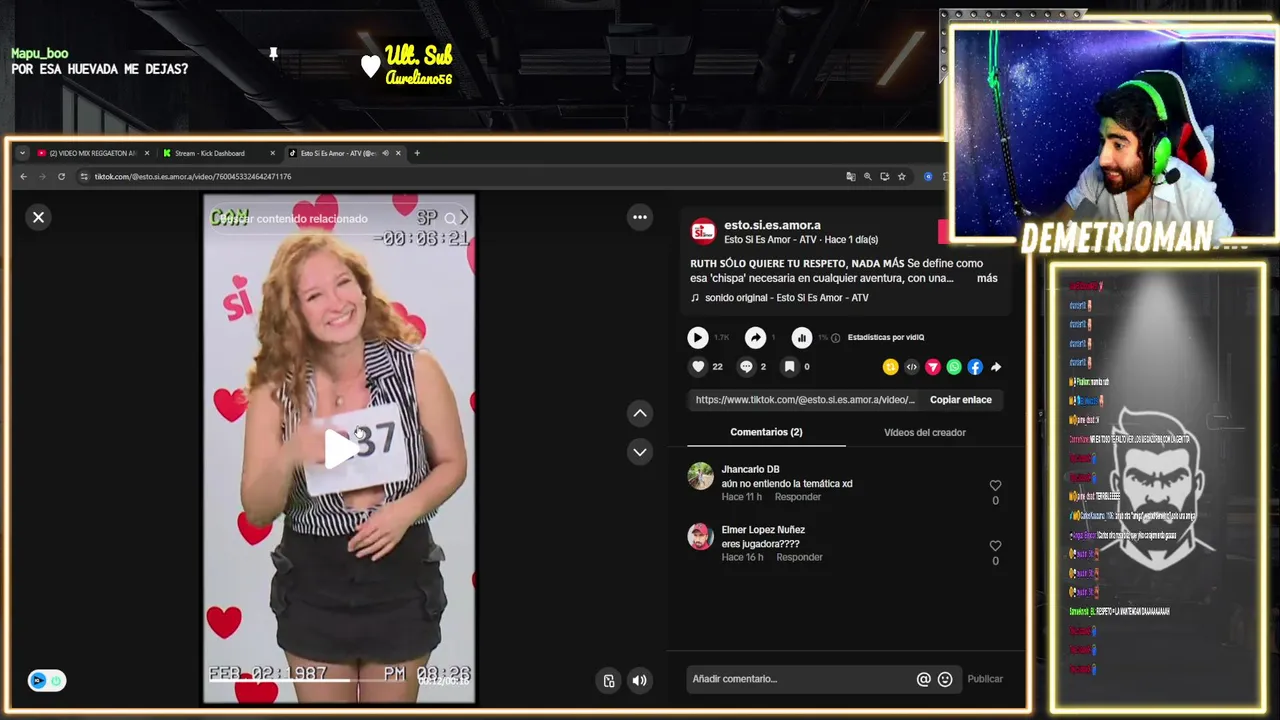
Task: Open the three-dots more options menu on the video
Action: click(640, 217)
